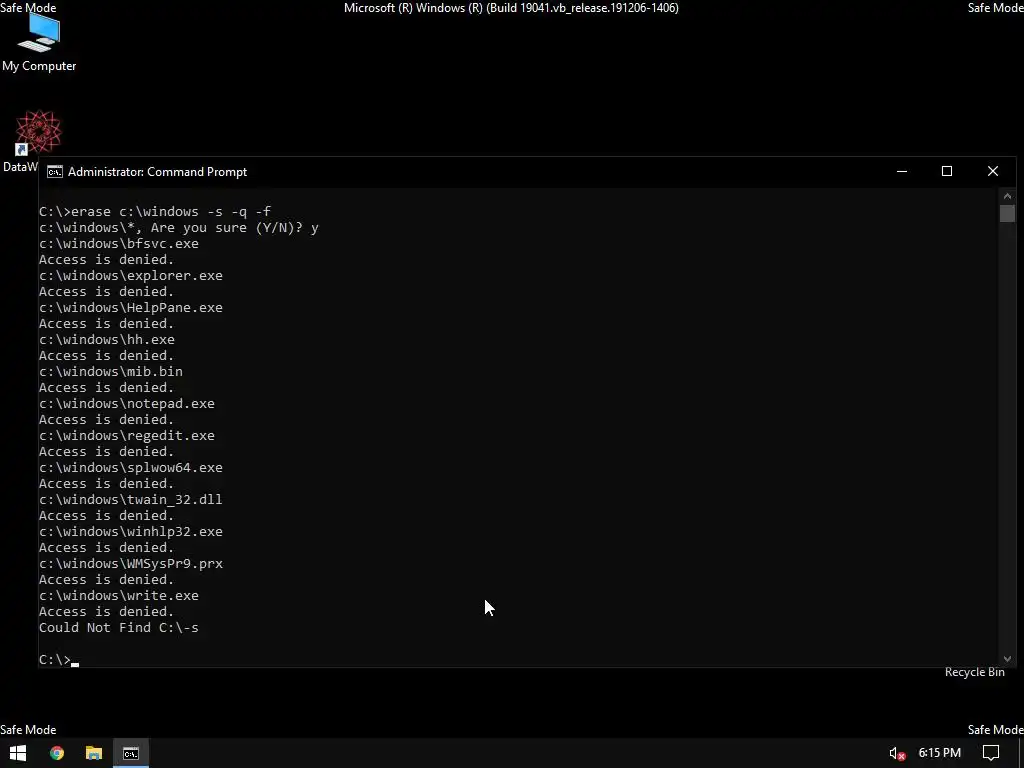Click the 'c:\windows\twain_32.dll' line
This screenshot has width=1024, height=768.
coord(131,500)
